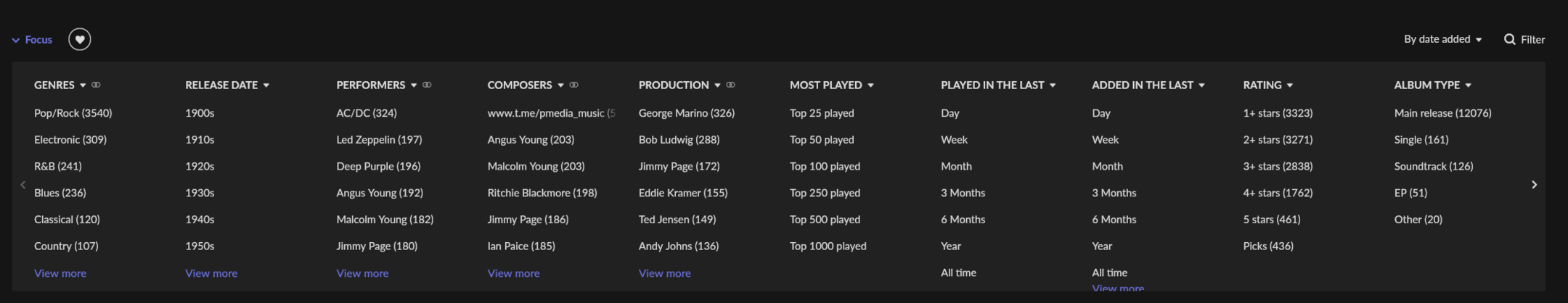Collapse the Focus panel

pos(33,39)
